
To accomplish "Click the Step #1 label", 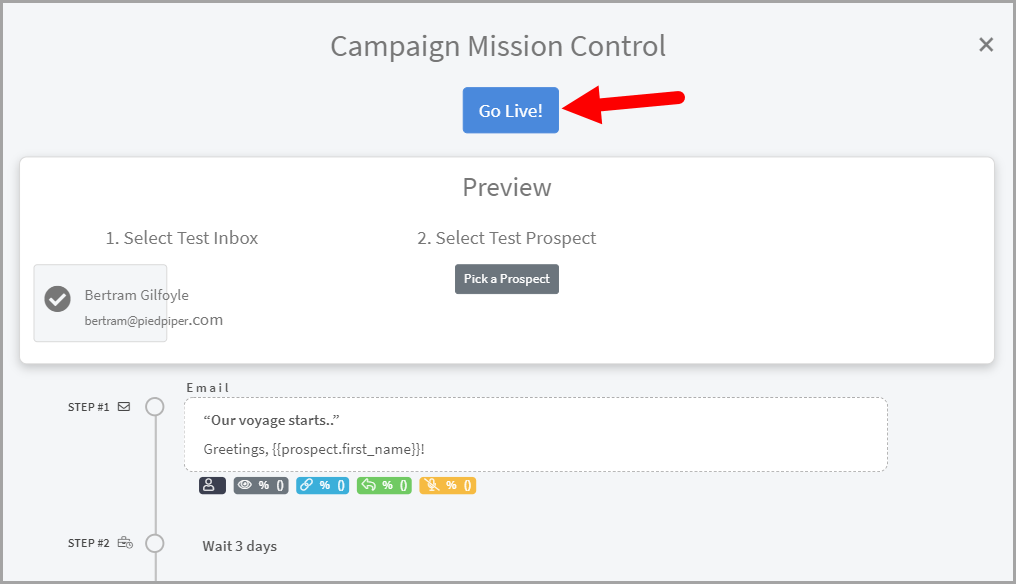I will [88, 407].
